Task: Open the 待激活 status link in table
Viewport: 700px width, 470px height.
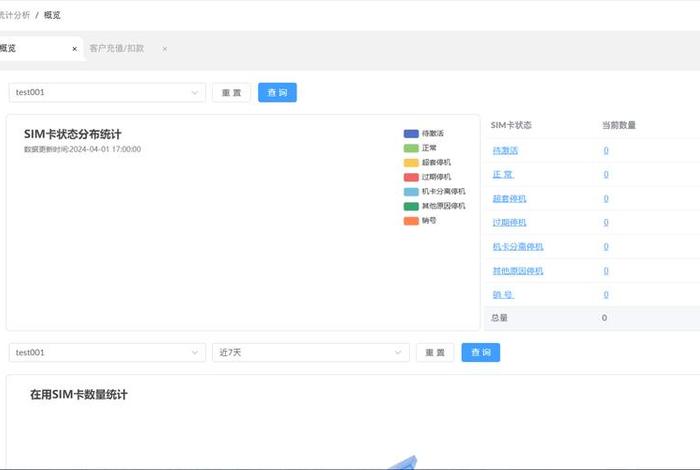Action: (505, 150)
